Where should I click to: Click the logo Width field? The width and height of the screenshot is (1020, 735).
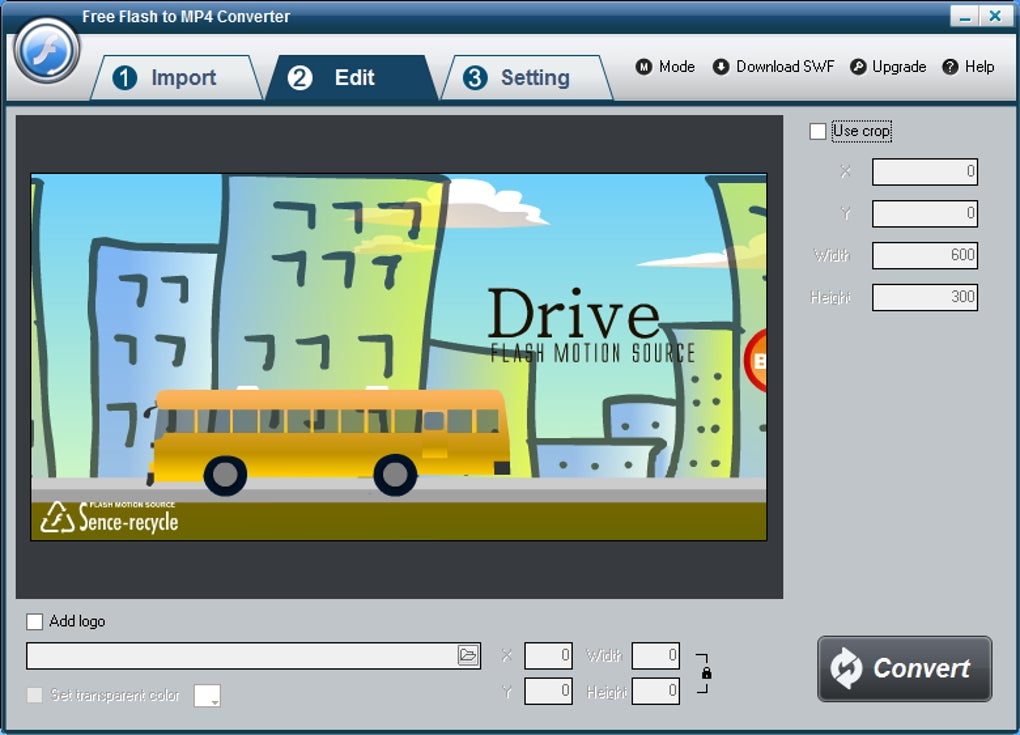(656, 656)
